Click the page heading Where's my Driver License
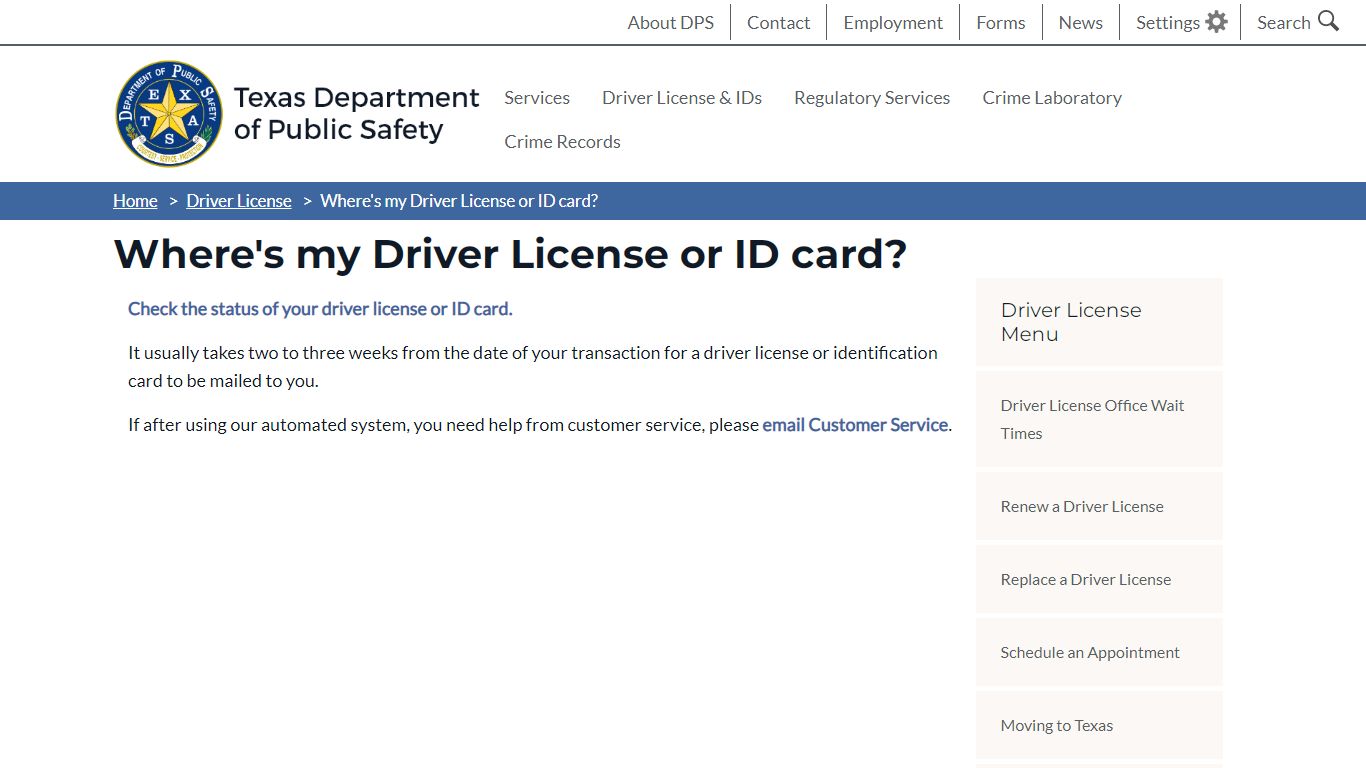 point(510,254)
